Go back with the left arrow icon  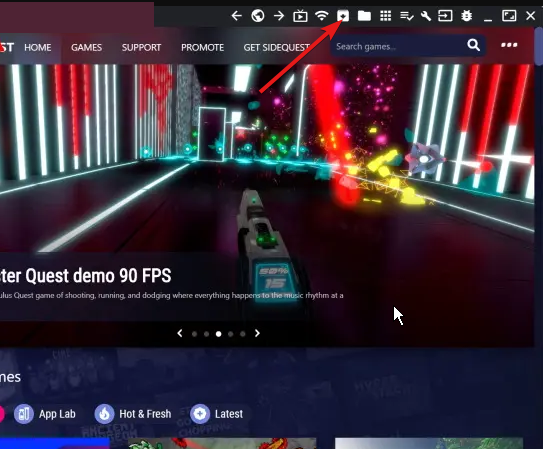tap(237, 16)
